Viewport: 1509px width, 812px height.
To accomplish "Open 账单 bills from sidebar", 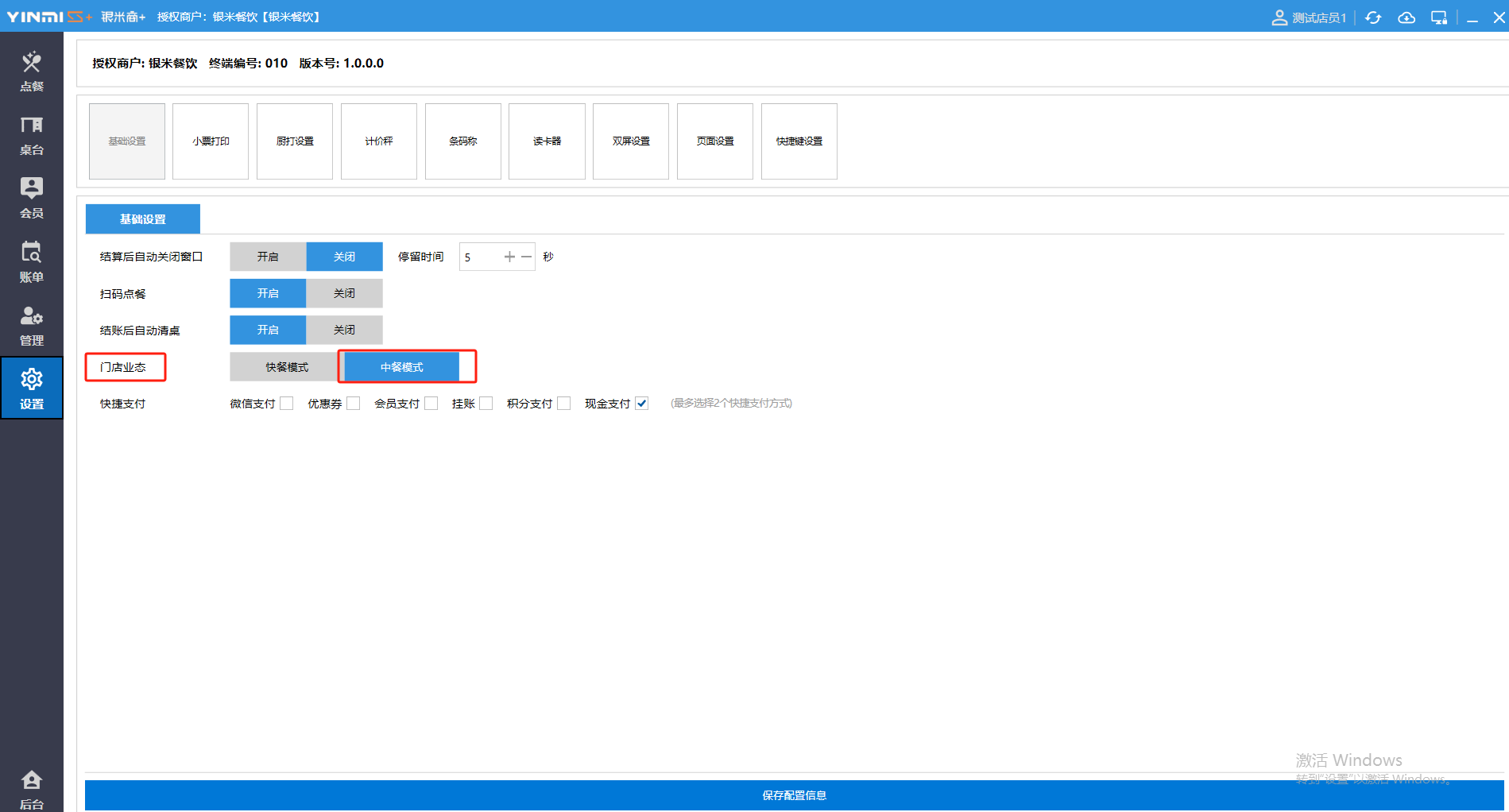I will (32, 261).
